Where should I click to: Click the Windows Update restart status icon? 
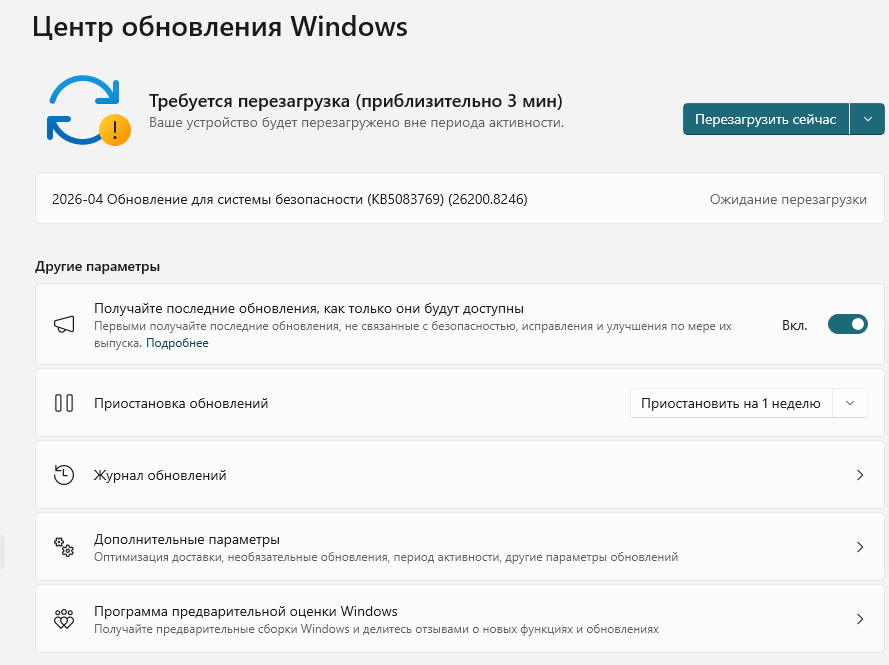point(88,111)
